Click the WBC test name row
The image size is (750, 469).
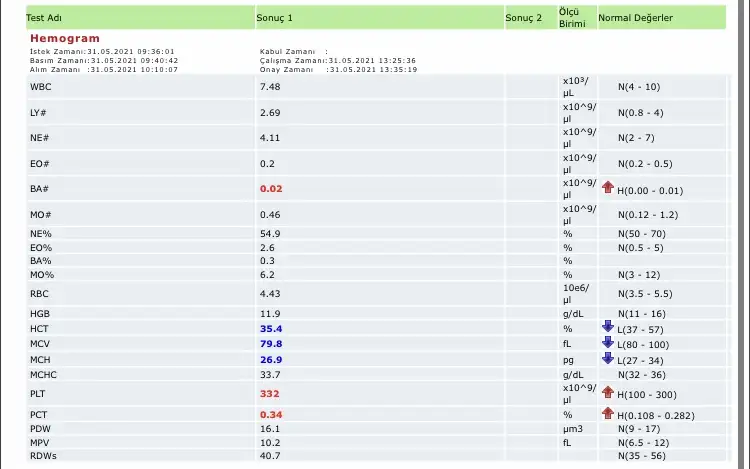click(x=41, y=87)
